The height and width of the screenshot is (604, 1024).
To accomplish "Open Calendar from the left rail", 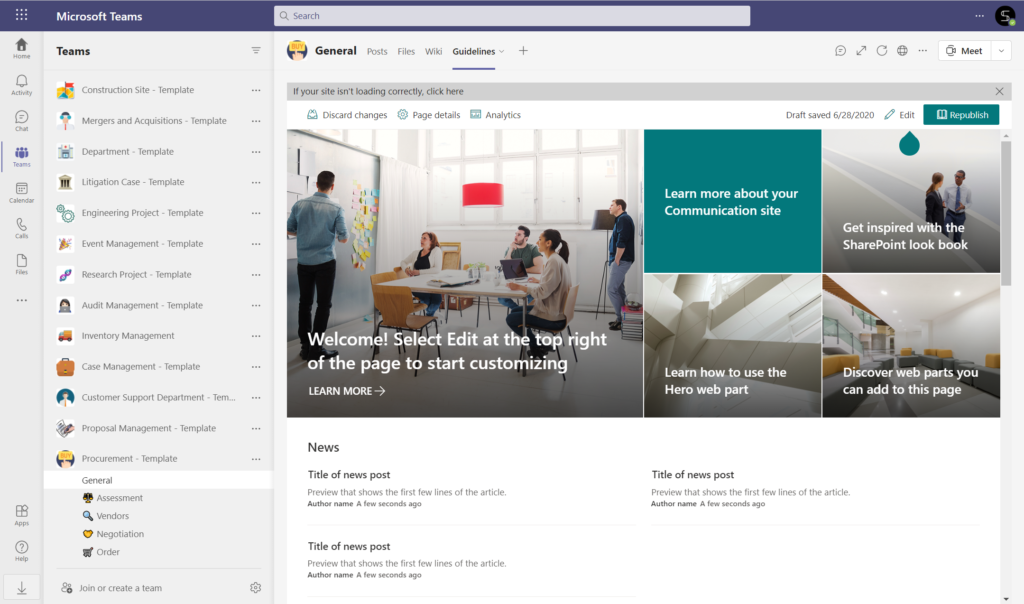I will [22, 193].
